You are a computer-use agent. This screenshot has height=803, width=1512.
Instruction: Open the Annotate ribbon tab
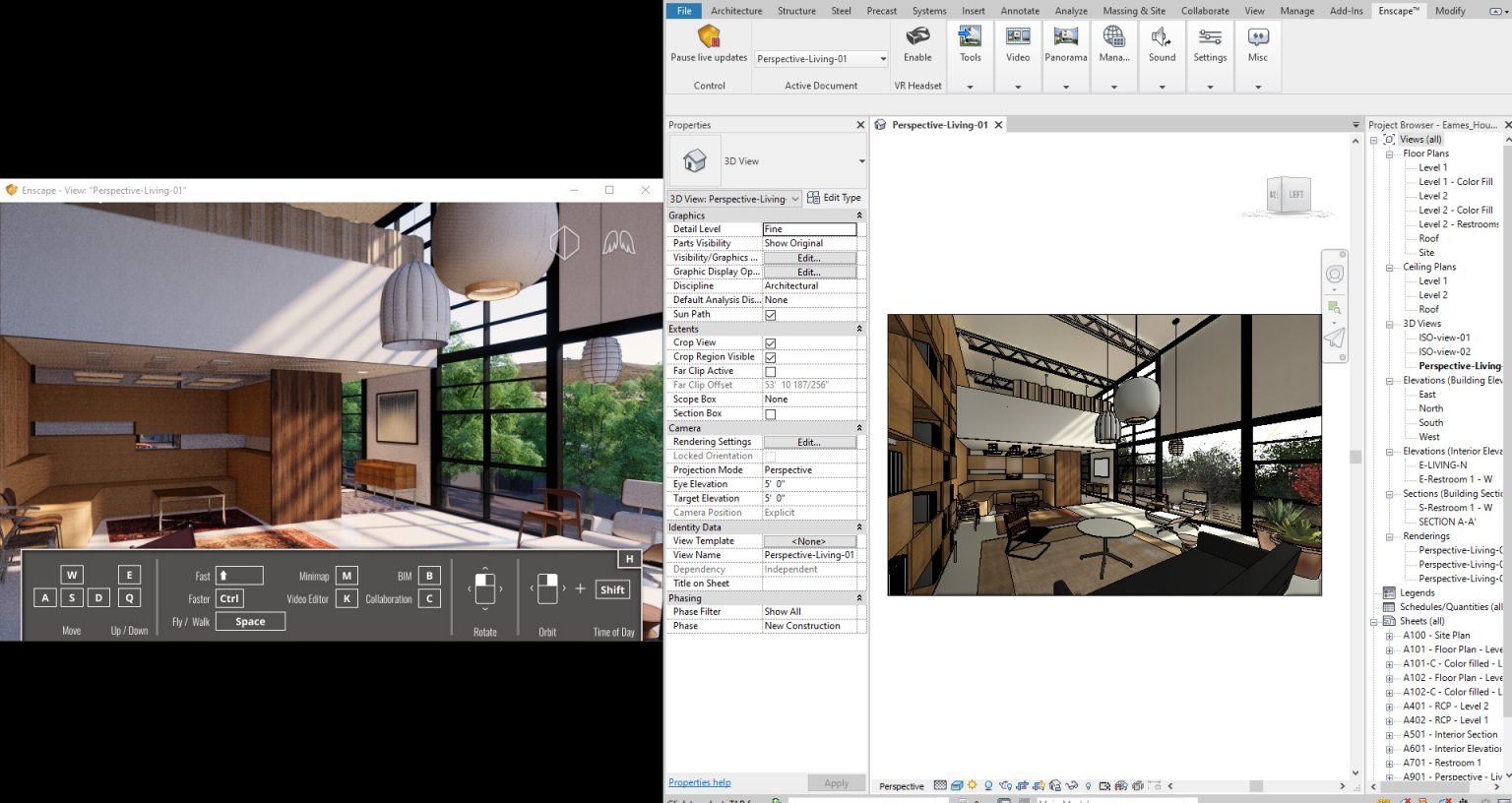(1020, 11)
